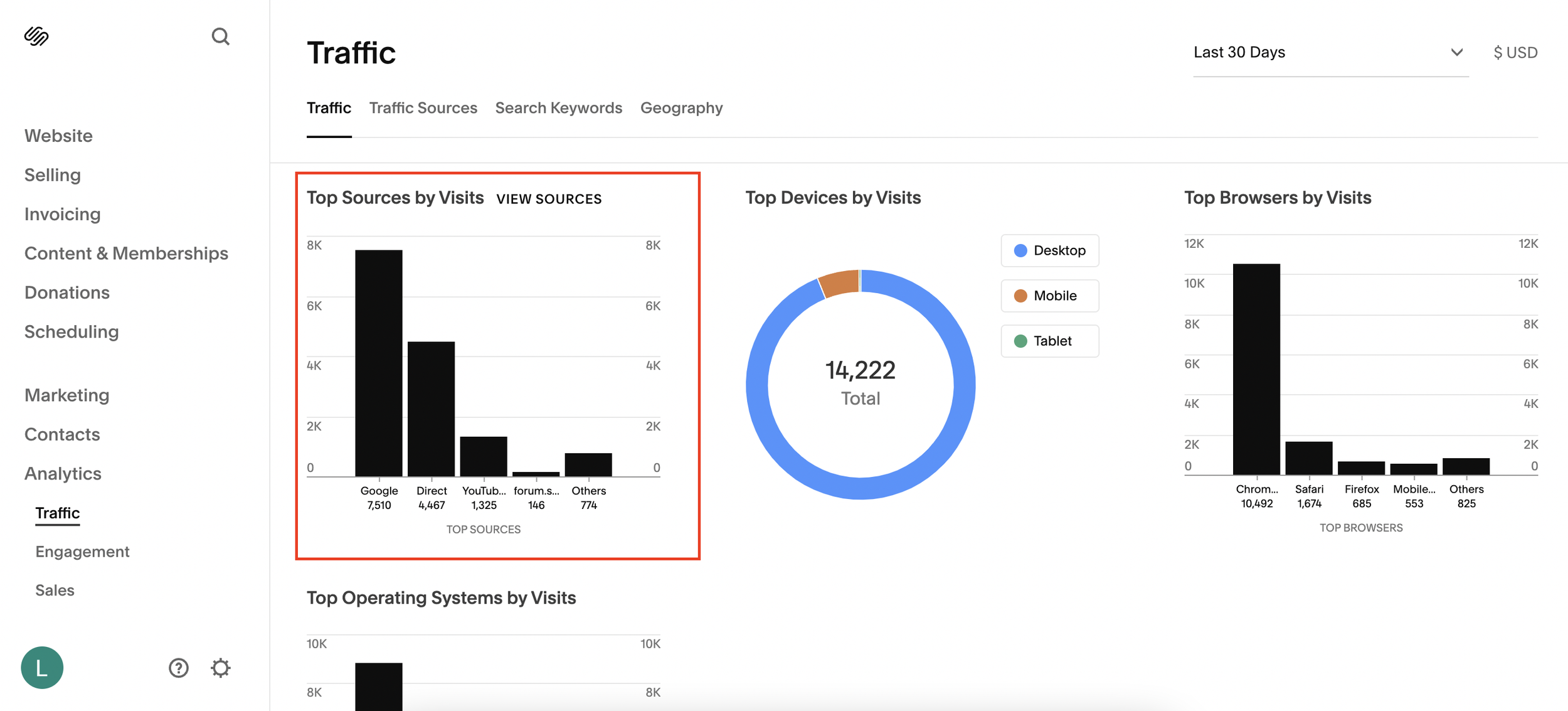Toggle the Mobile legend item
This screenshot has height=711, width=1568.
(1050, 296)
